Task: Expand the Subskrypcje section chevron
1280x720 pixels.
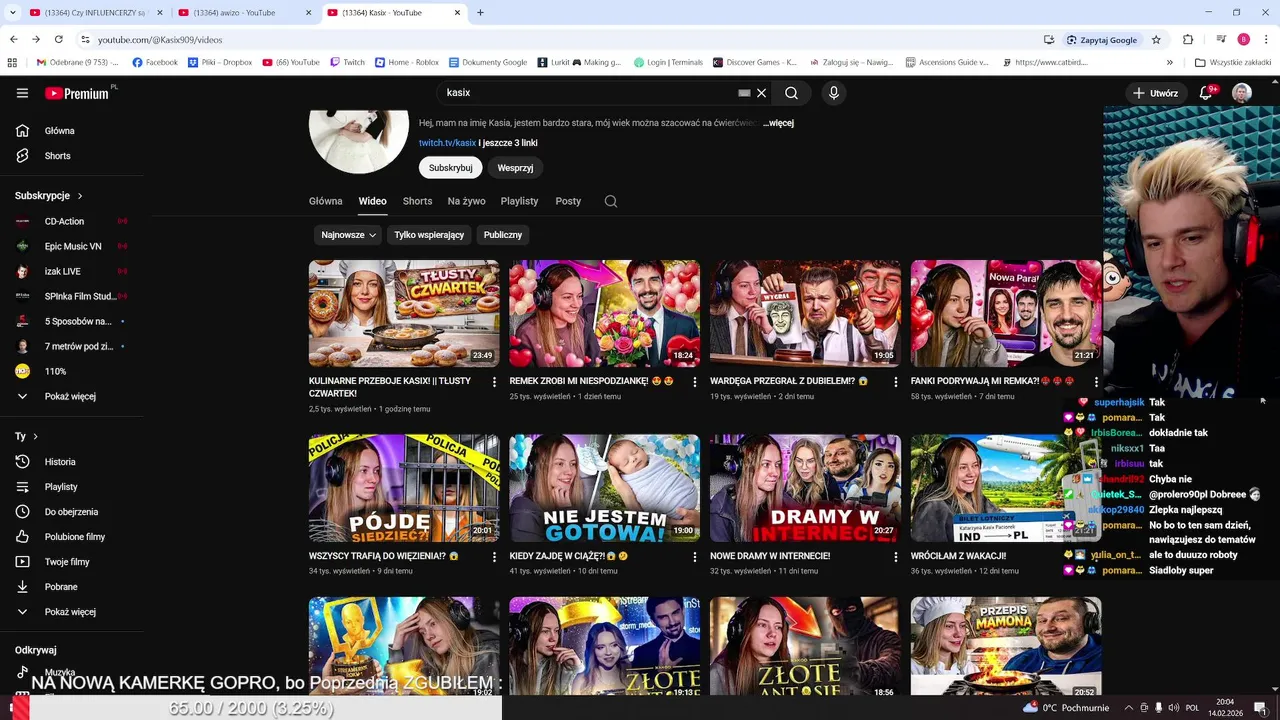Action: pyautogui.click(x=80, y=196)
